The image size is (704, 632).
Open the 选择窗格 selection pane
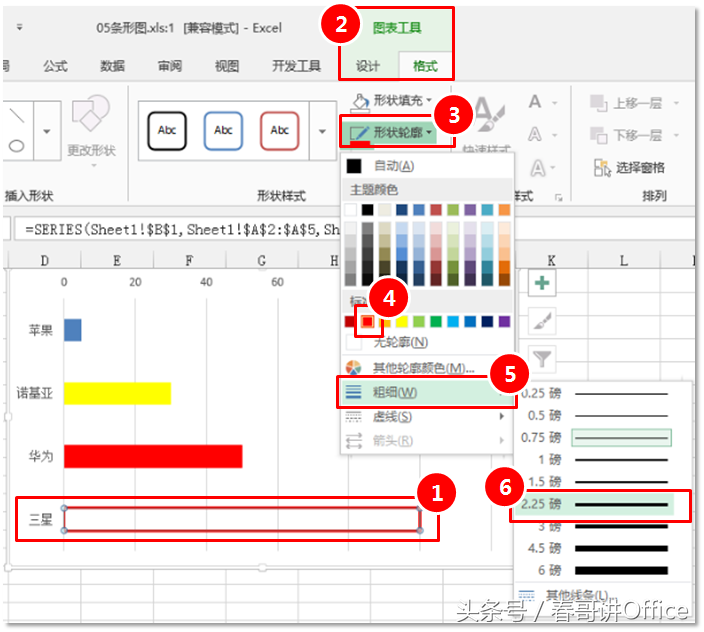(x=629, y=168)
